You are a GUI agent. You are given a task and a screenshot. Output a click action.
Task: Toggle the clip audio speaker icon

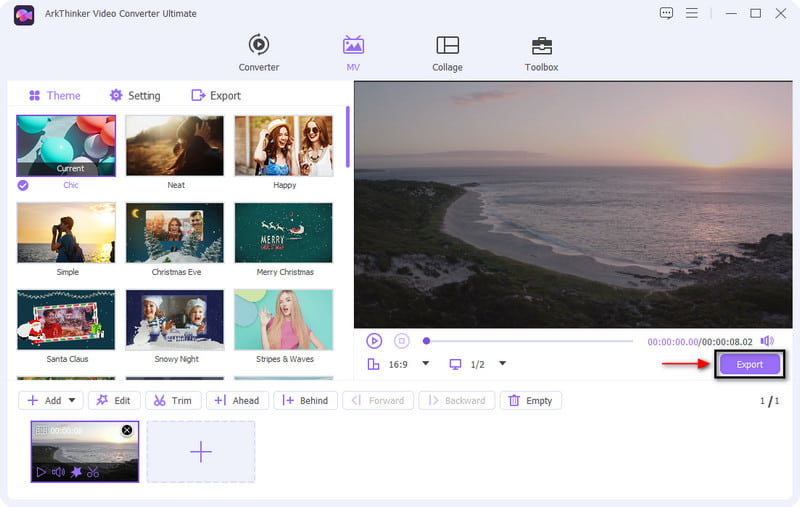[x=58, y=472]
